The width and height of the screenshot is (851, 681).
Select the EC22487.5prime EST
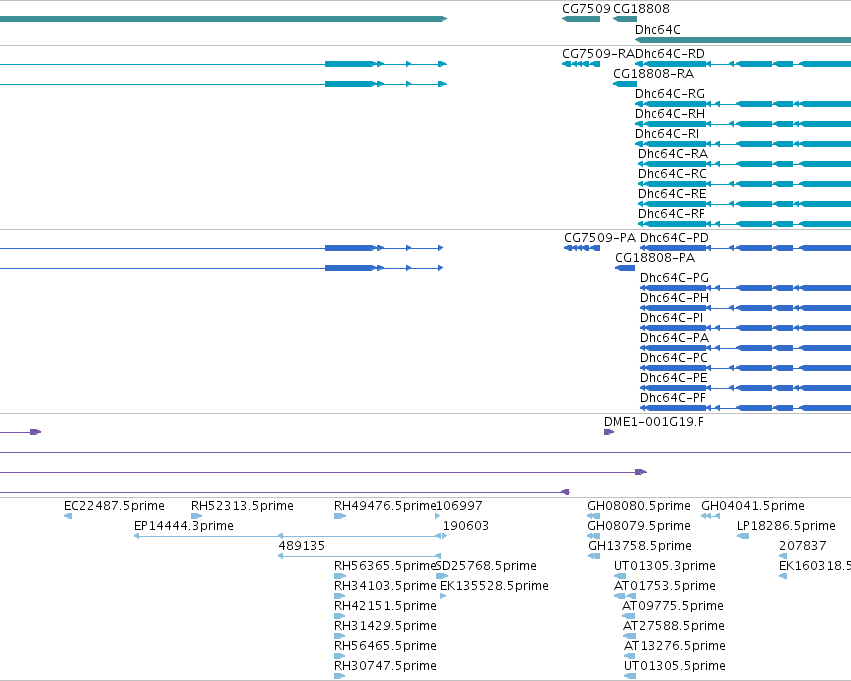click(68, 516)
